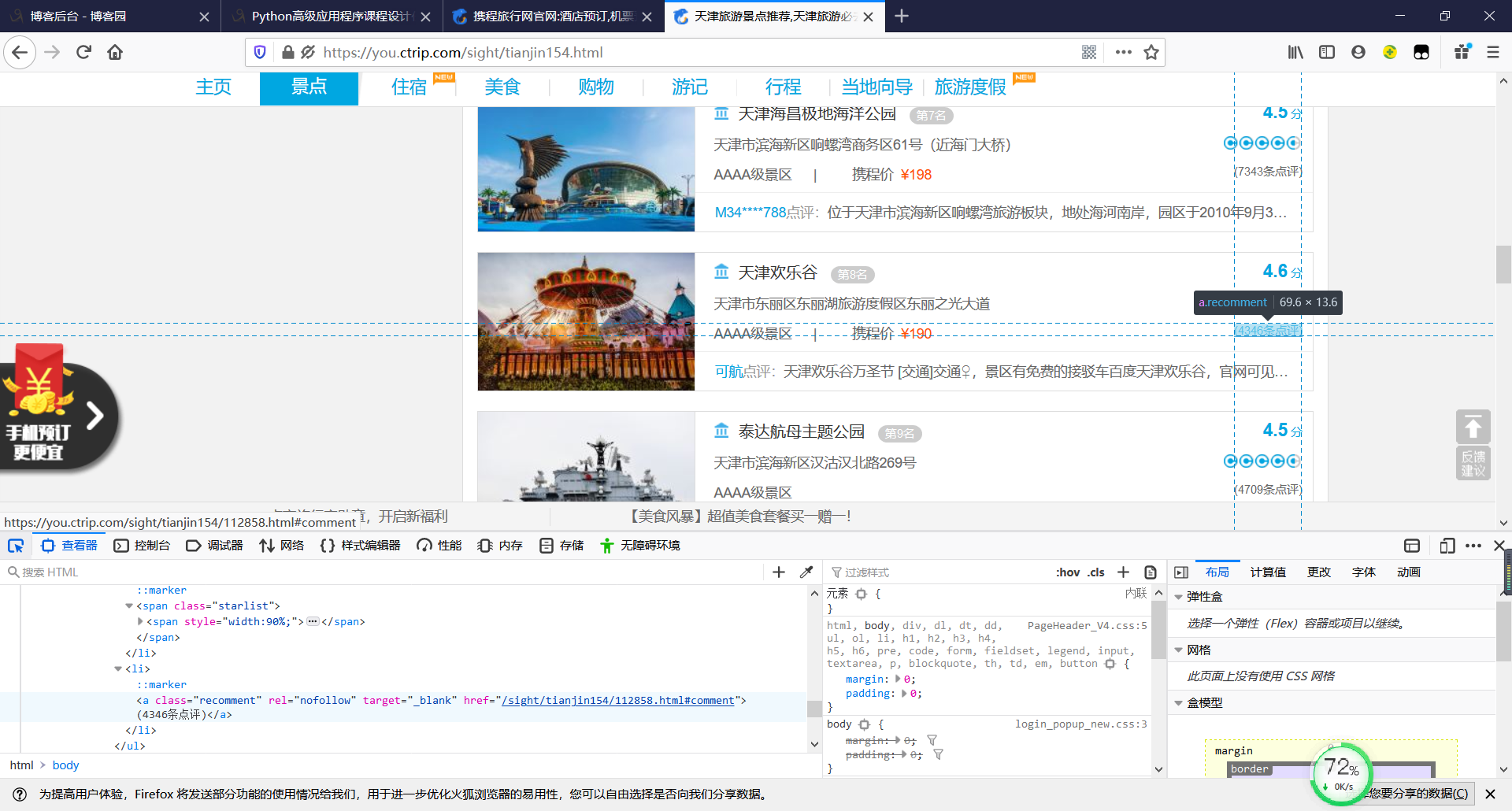
Task: Pick a color with the eyedropper tool
Action: [806, 572]
